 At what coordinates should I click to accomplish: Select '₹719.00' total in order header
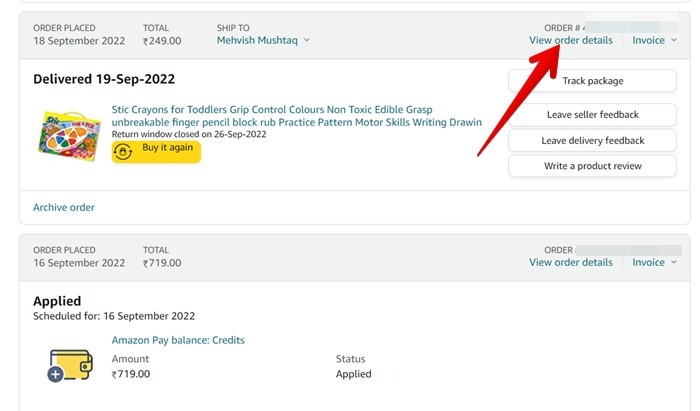162,263
